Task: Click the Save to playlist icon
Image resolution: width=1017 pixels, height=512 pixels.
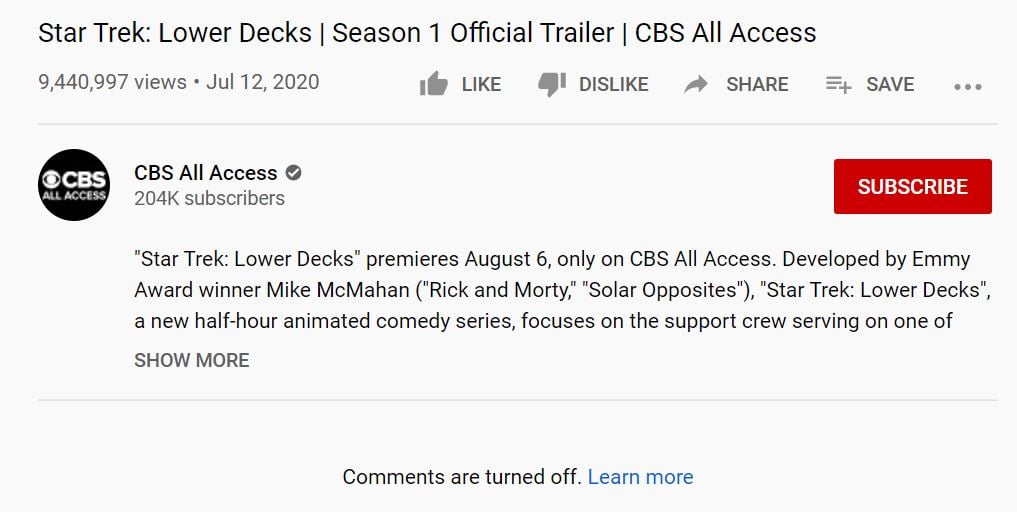Action: pyautogui.click(x=838, y=84)
